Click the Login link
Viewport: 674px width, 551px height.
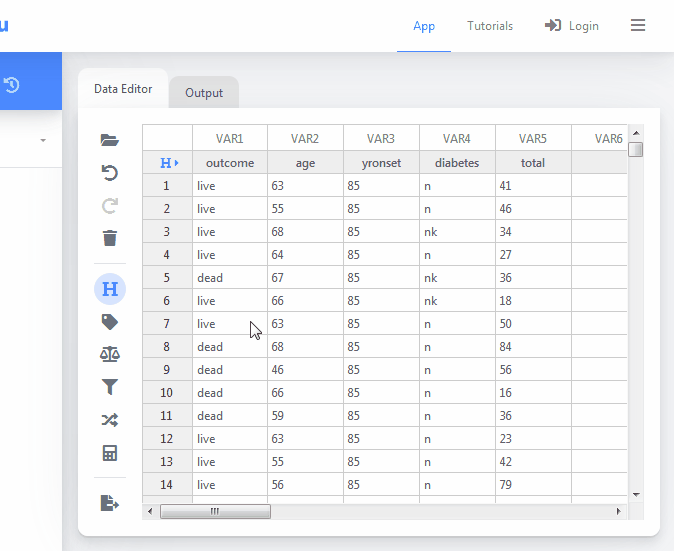pos(572,26)
